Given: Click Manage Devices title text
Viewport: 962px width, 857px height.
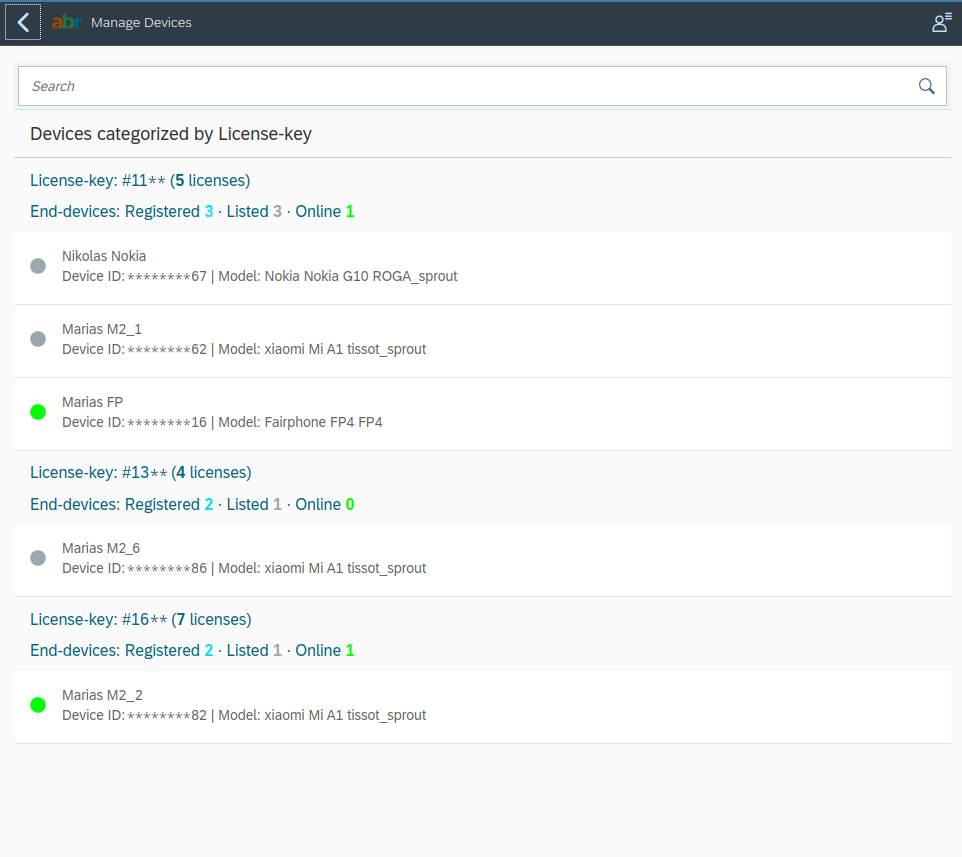Looking at the screenshot, I should (141, 23).
